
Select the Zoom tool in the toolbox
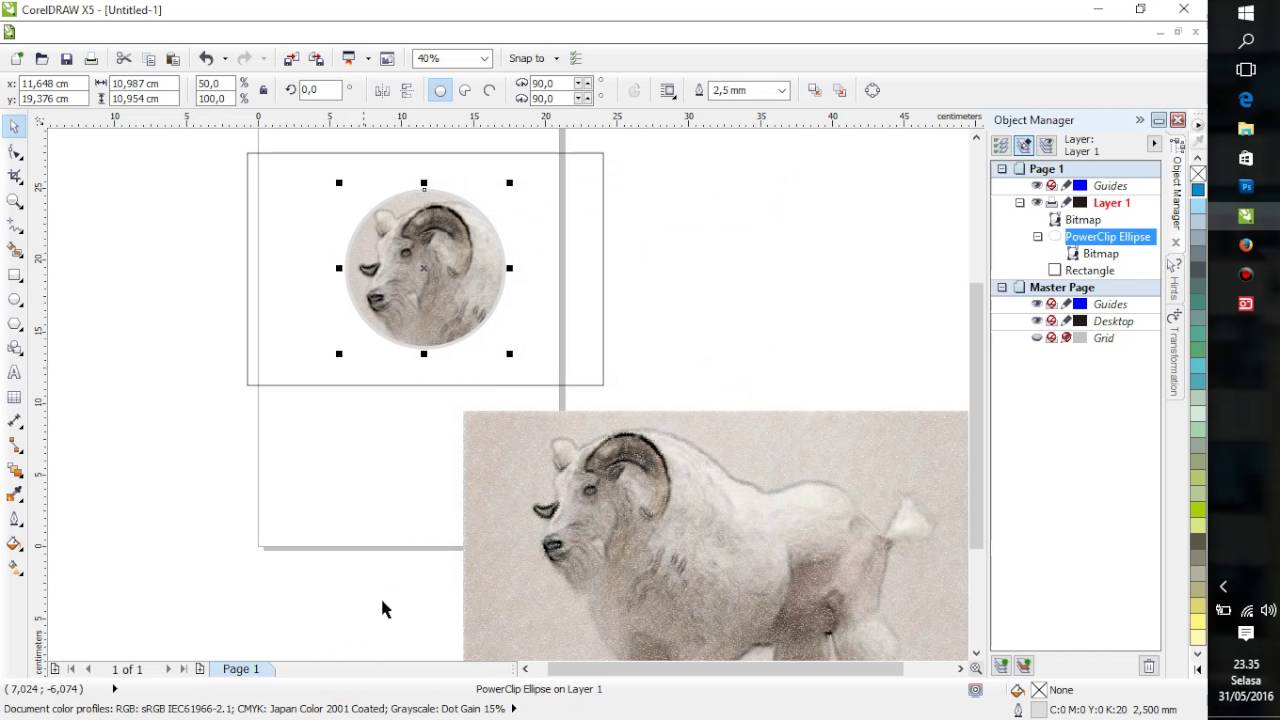(14, 201)
